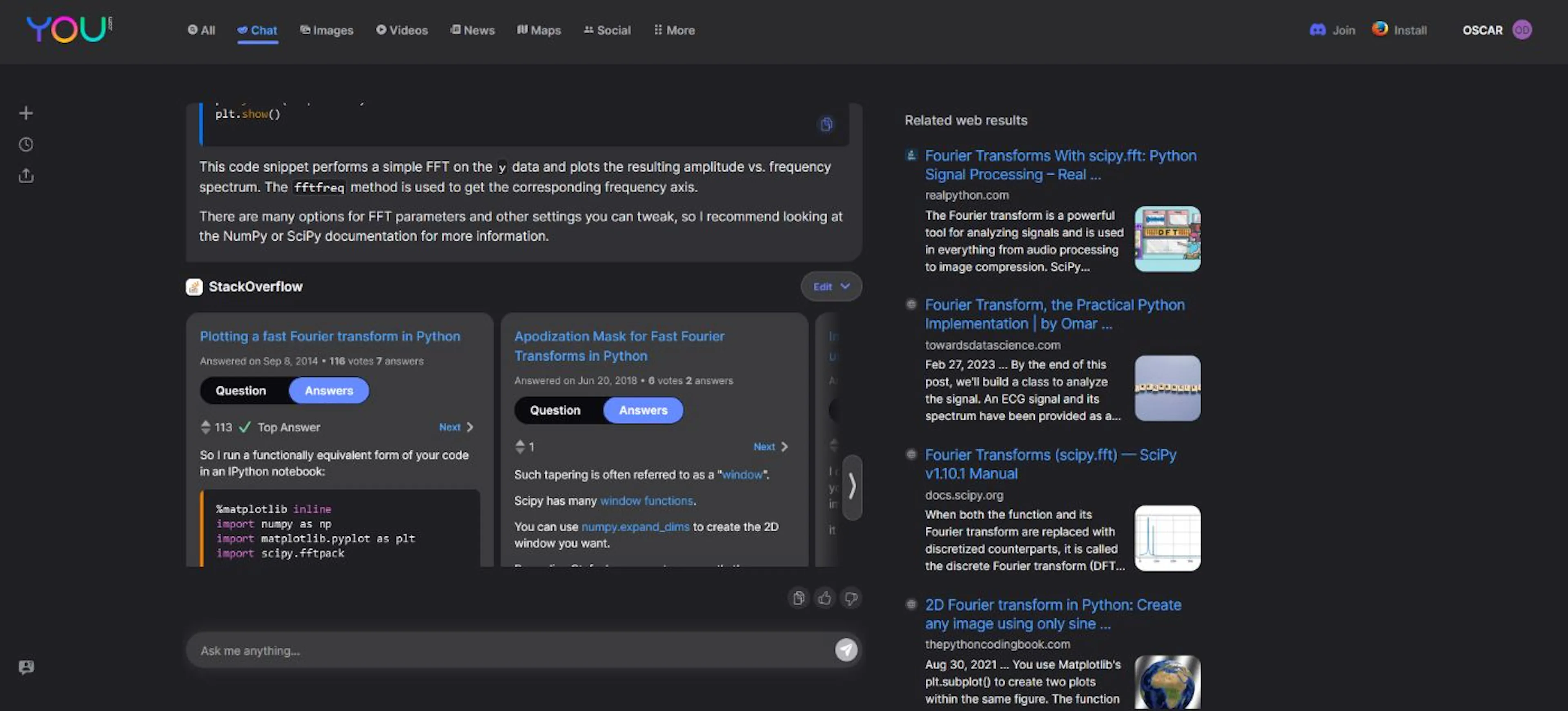Click the towardsdatascience result favicon

911,304
